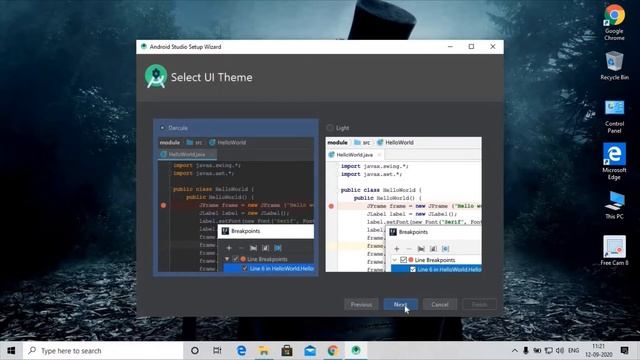
Task: Click the taskbar search box
Action: coord(103,351)
